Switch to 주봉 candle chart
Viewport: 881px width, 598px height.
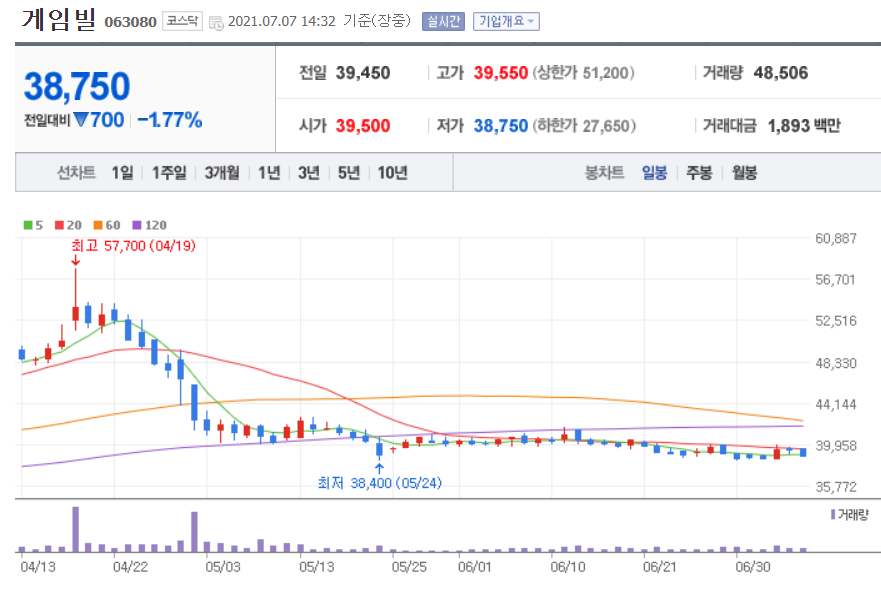click(x=699, y=173)
